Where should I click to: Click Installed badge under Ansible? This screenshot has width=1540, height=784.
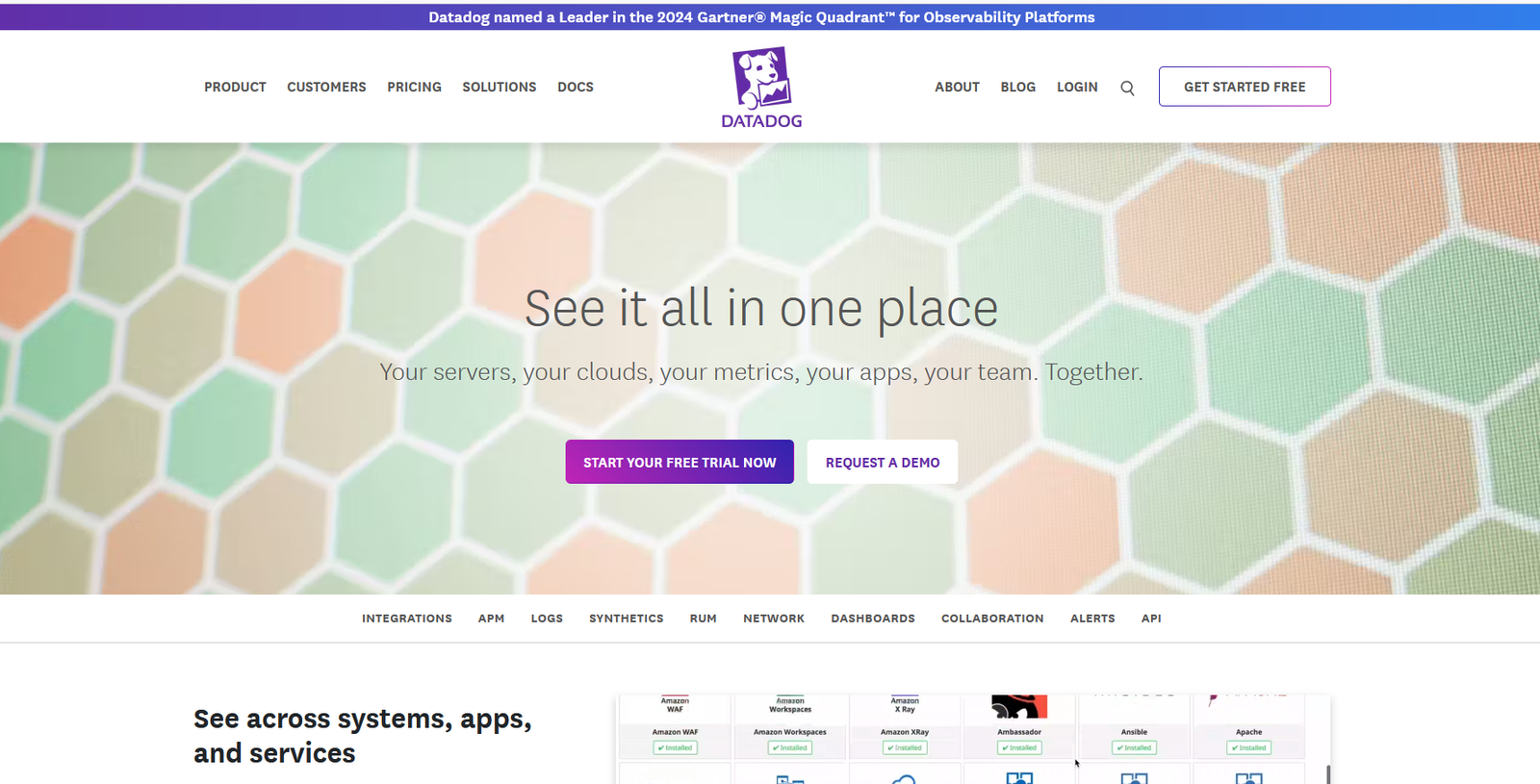(1134, 747)
